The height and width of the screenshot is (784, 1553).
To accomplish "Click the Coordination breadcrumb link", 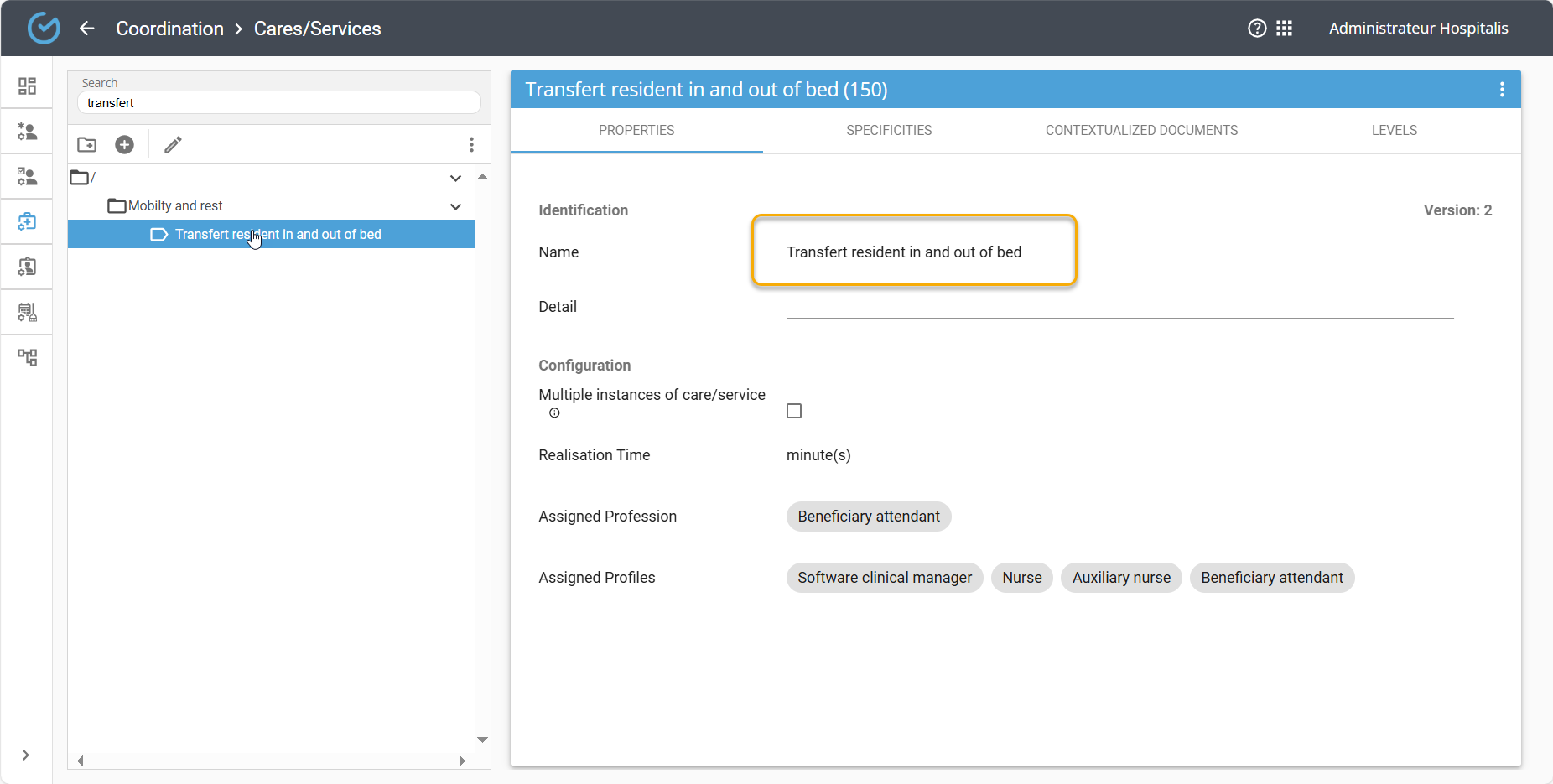I will point(169,29).
